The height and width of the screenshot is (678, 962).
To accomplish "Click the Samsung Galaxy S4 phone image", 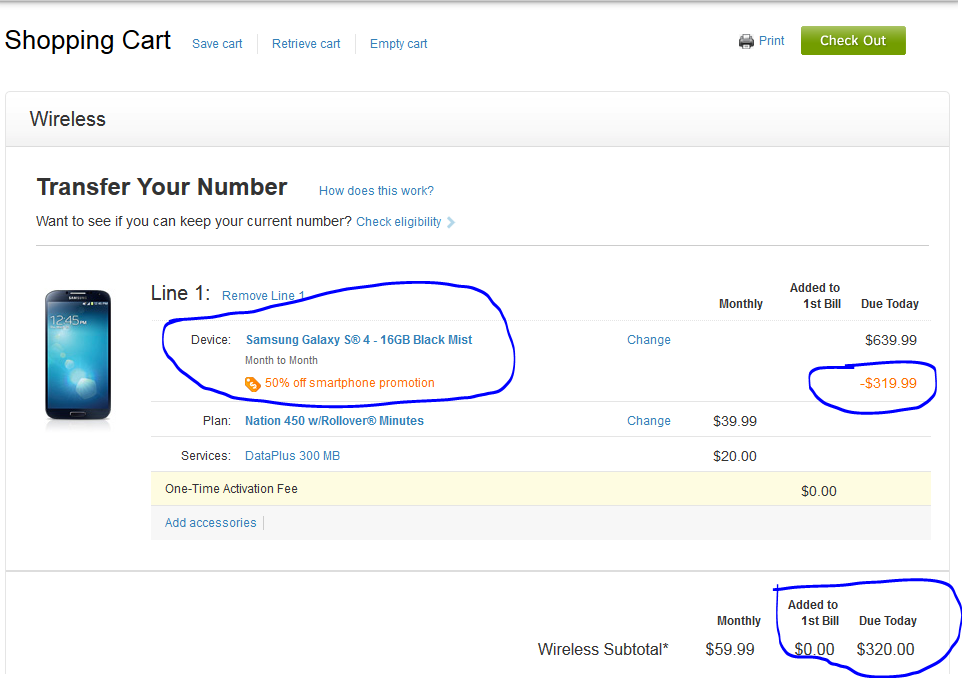I will pos(78,355).
